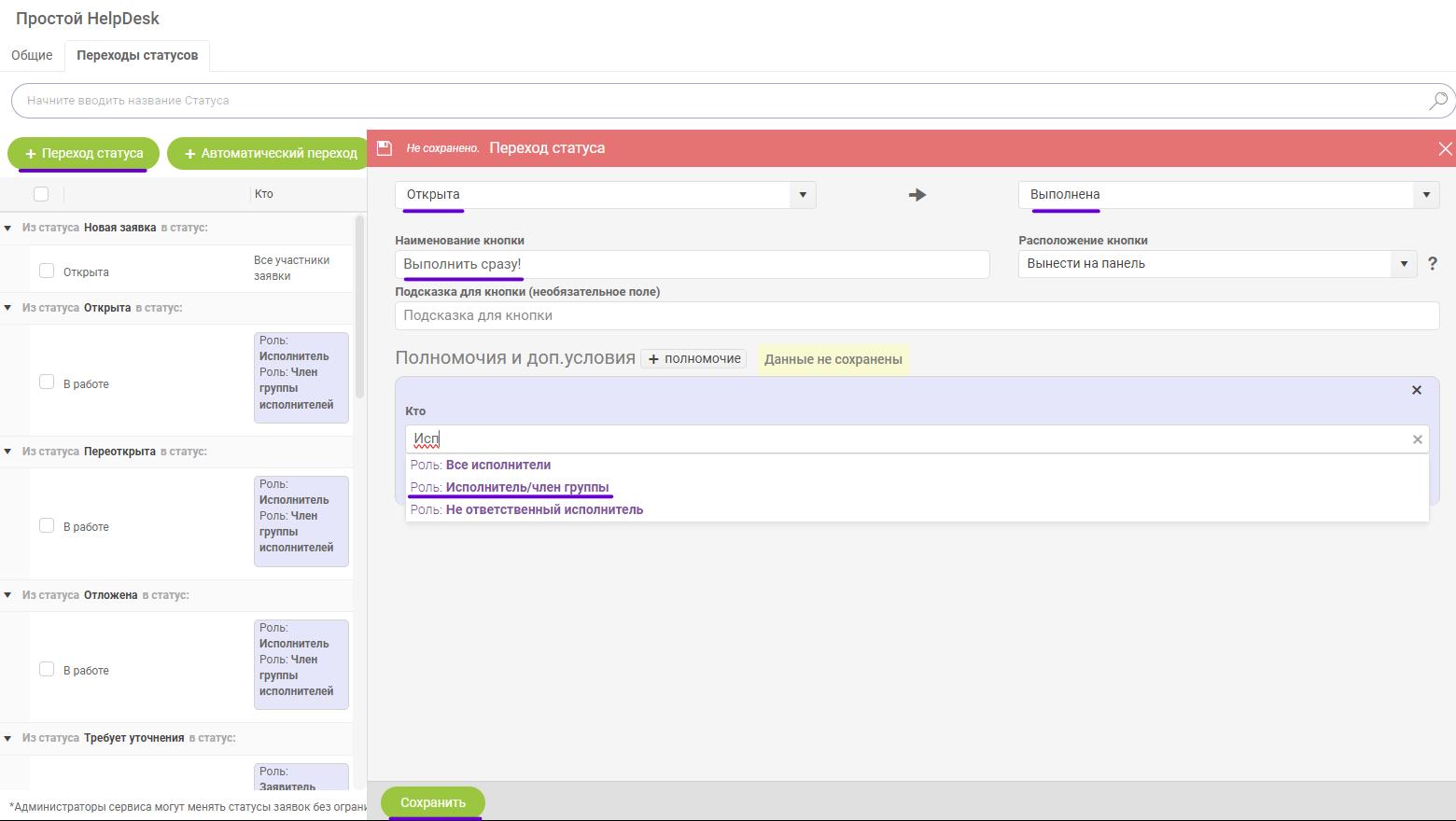Screen dimensions: 1456x821
Task: Remove the permission block with X
Action: coord(1416,390)
